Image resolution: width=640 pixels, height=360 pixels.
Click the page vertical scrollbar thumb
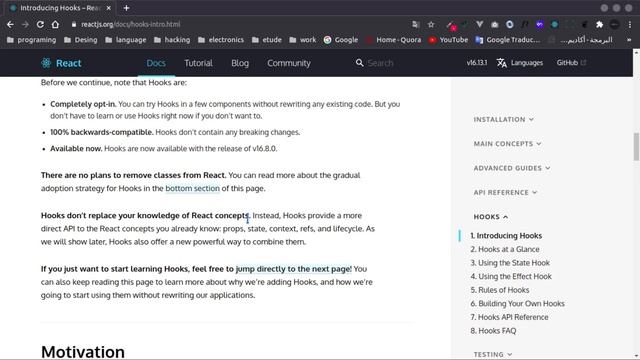(x=636, y=147)
